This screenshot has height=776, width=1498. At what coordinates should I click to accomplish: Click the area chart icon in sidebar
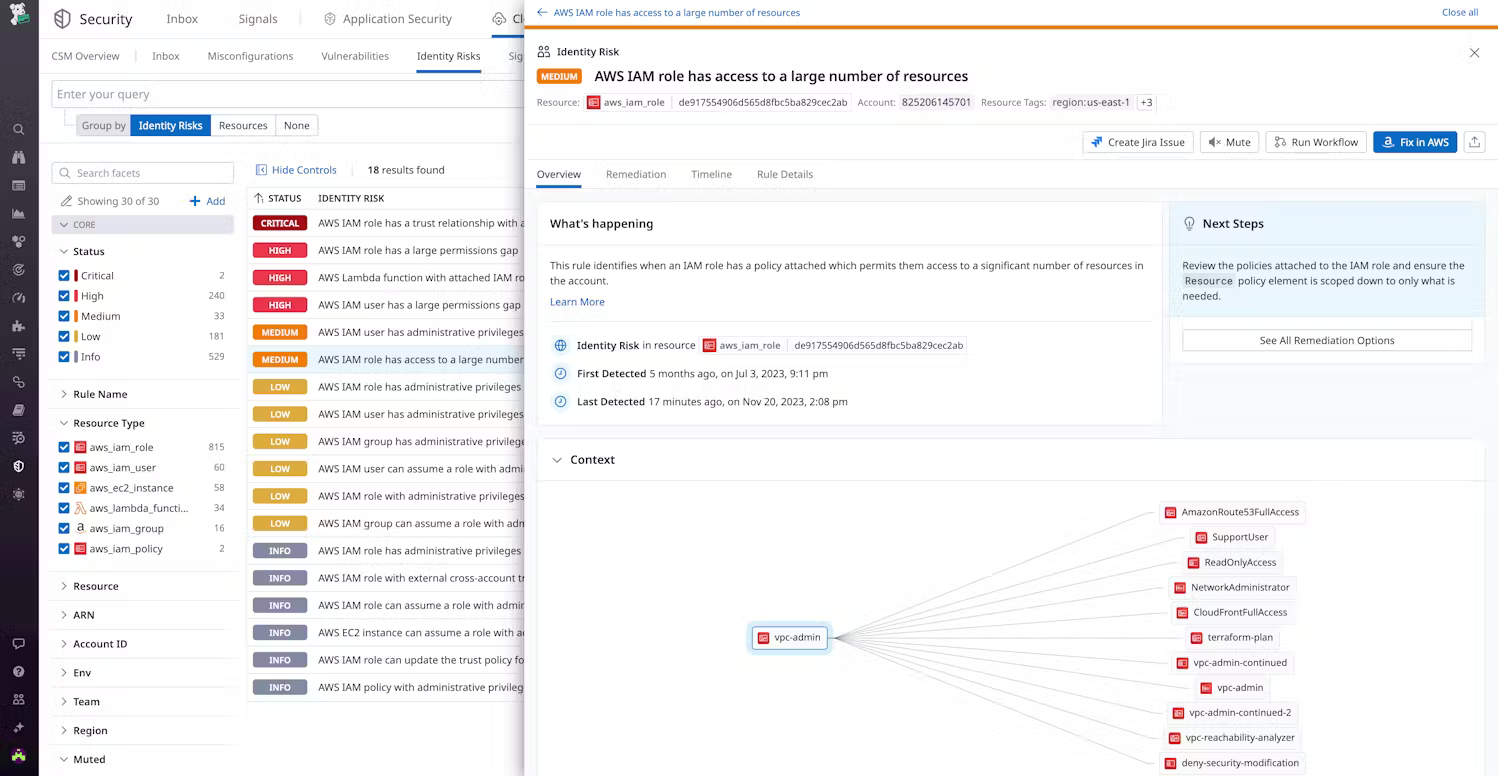pos(18,213)
